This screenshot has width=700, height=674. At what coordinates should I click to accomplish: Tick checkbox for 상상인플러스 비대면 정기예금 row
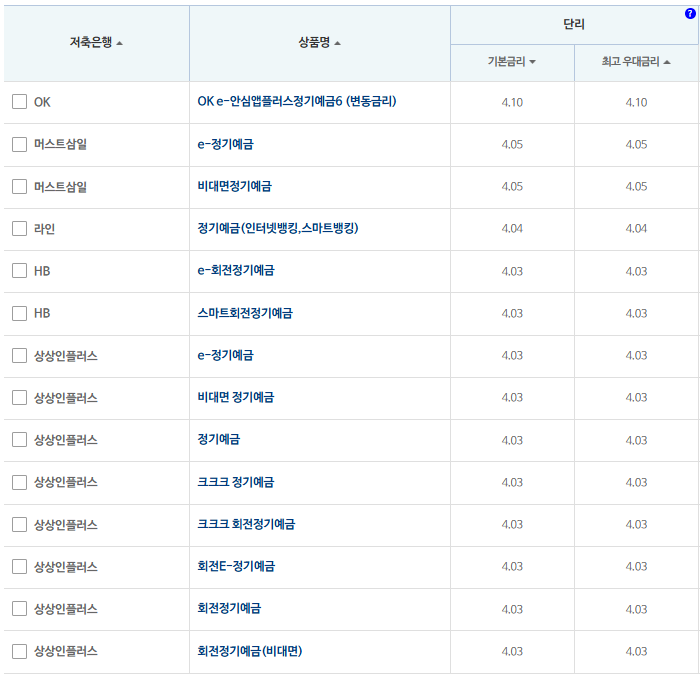pos(19,397)
